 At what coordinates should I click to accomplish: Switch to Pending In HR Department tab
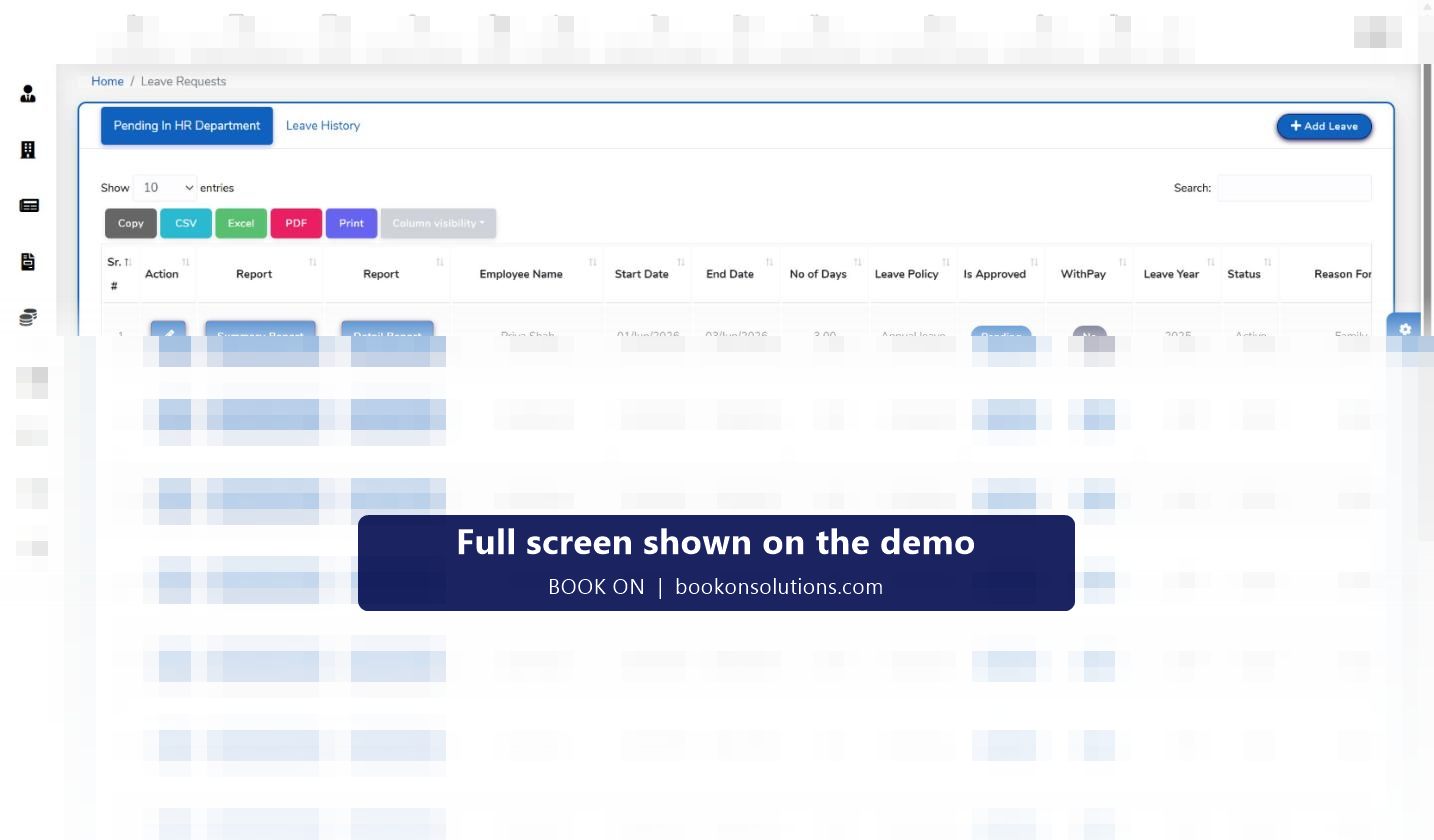point(187,126)
